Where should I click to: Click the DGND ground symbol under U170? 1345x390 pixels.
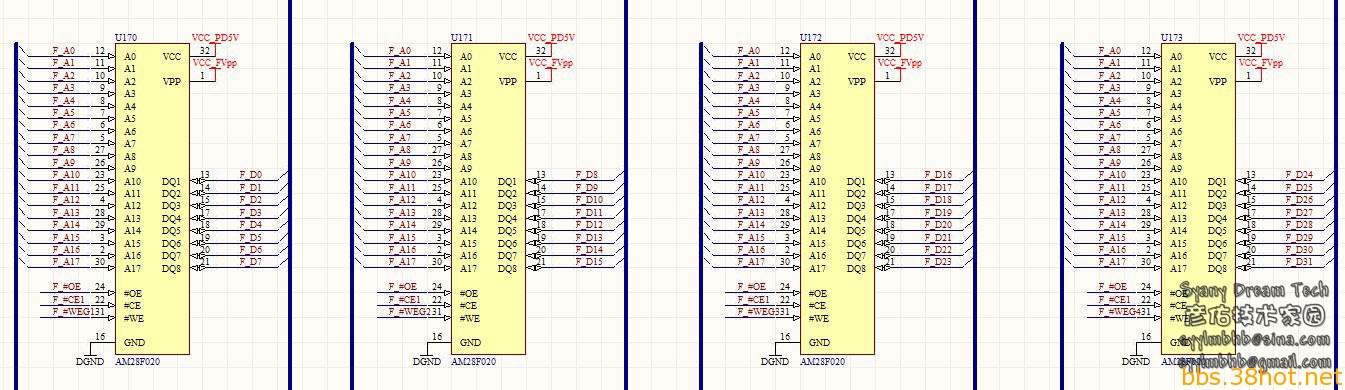pyautogui.click(x=89, y=361)
